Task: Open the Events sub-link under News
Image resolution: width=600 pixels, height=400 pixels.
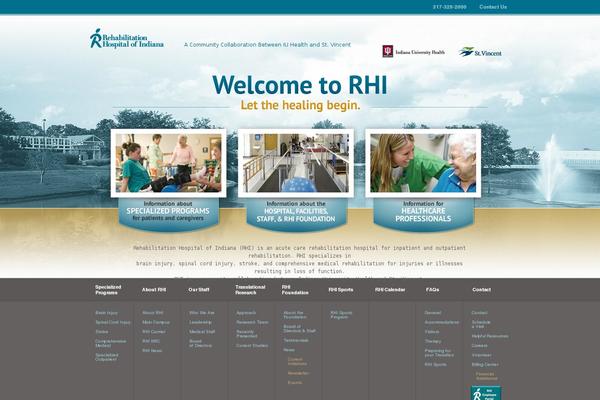Action: click(295, 383)
